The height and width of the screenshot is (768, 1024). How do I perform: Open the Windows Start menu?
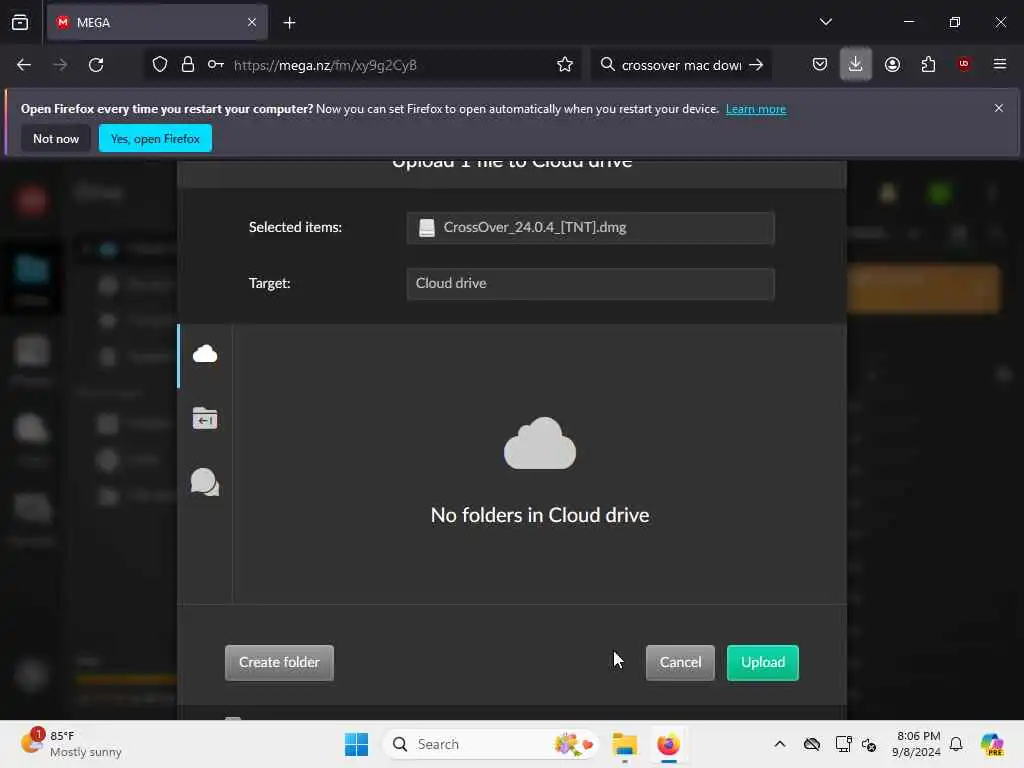(357, 744)
